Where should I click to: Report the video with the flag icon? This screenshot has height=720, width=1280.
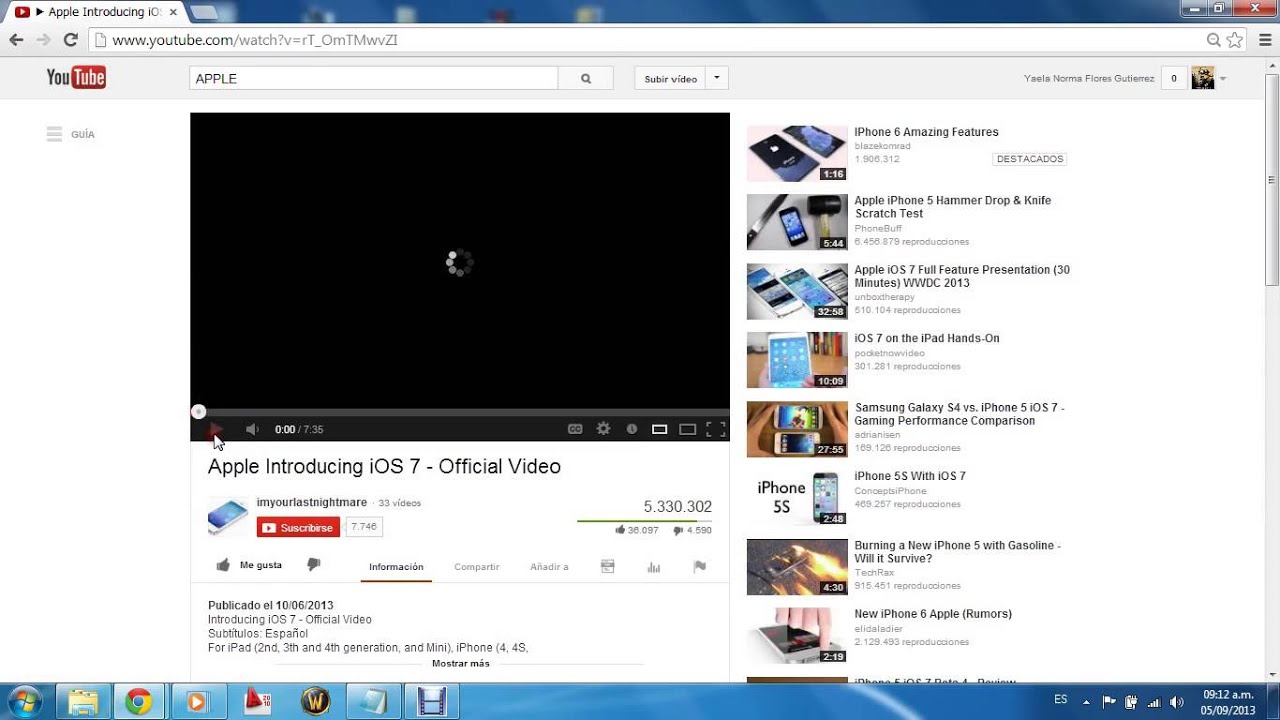pos(700,566)
